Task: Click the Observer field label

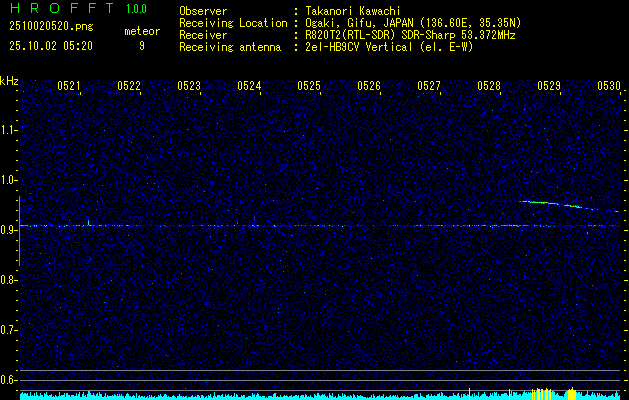Action: (x=203, y=11)
